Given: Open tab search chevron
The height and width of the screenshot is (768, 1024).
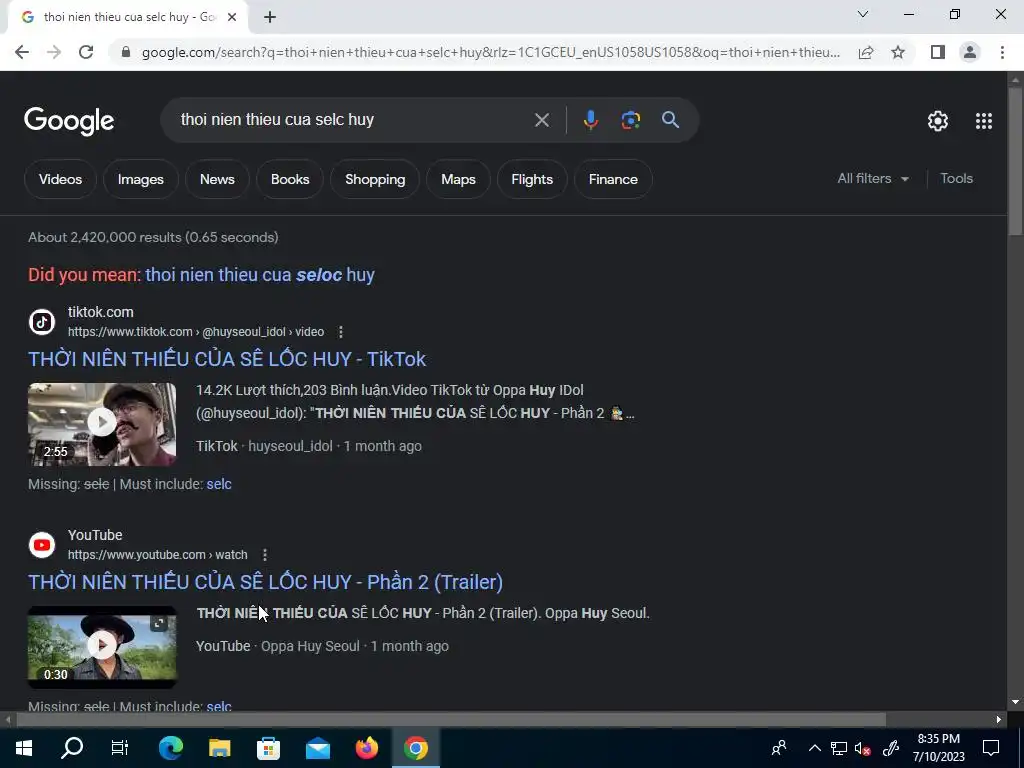Looking at the screenshot, I should point(863,14).
